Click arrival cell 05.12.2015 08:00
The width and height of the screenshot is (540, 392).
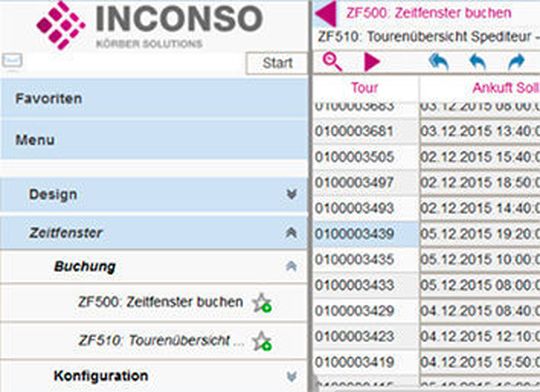480,285
